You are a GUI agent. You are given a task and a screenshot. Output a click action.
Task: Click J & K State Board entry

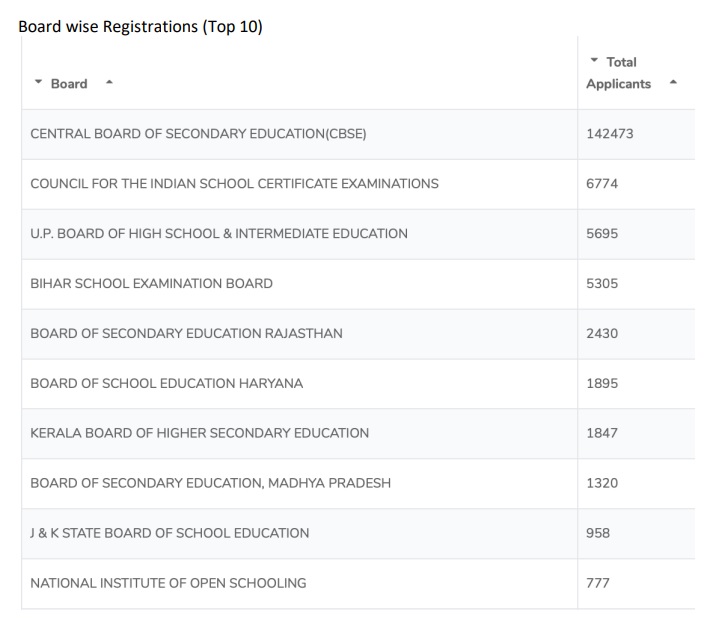[170, 533]
